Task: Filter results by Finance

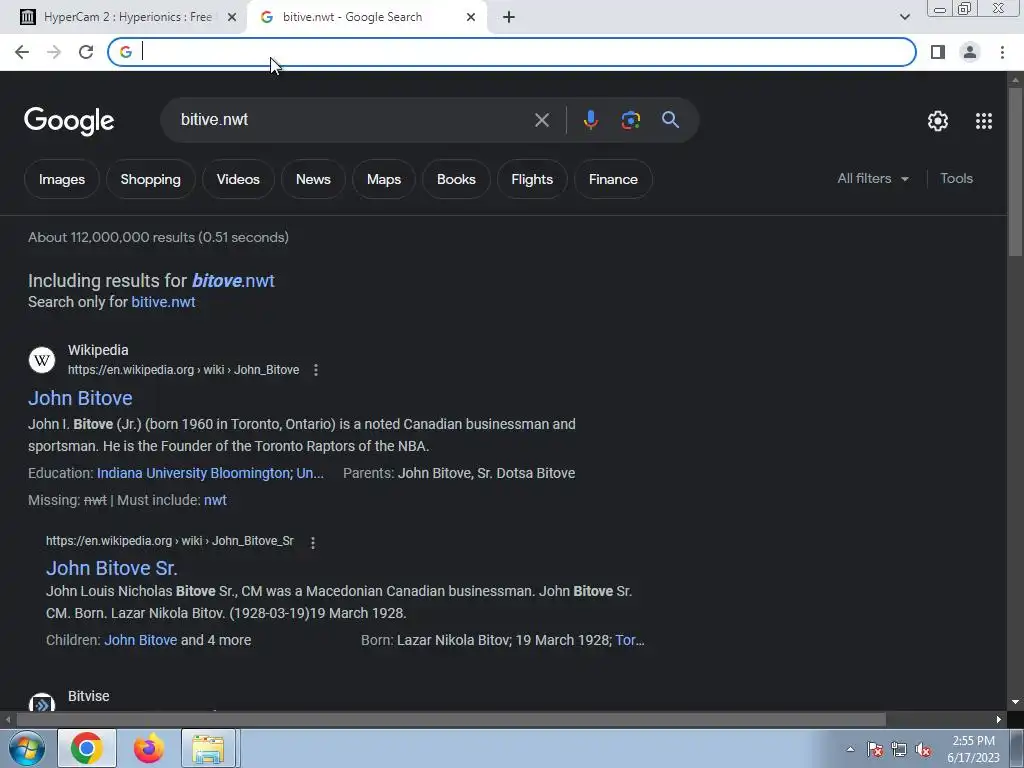Action: pos(613,179)
